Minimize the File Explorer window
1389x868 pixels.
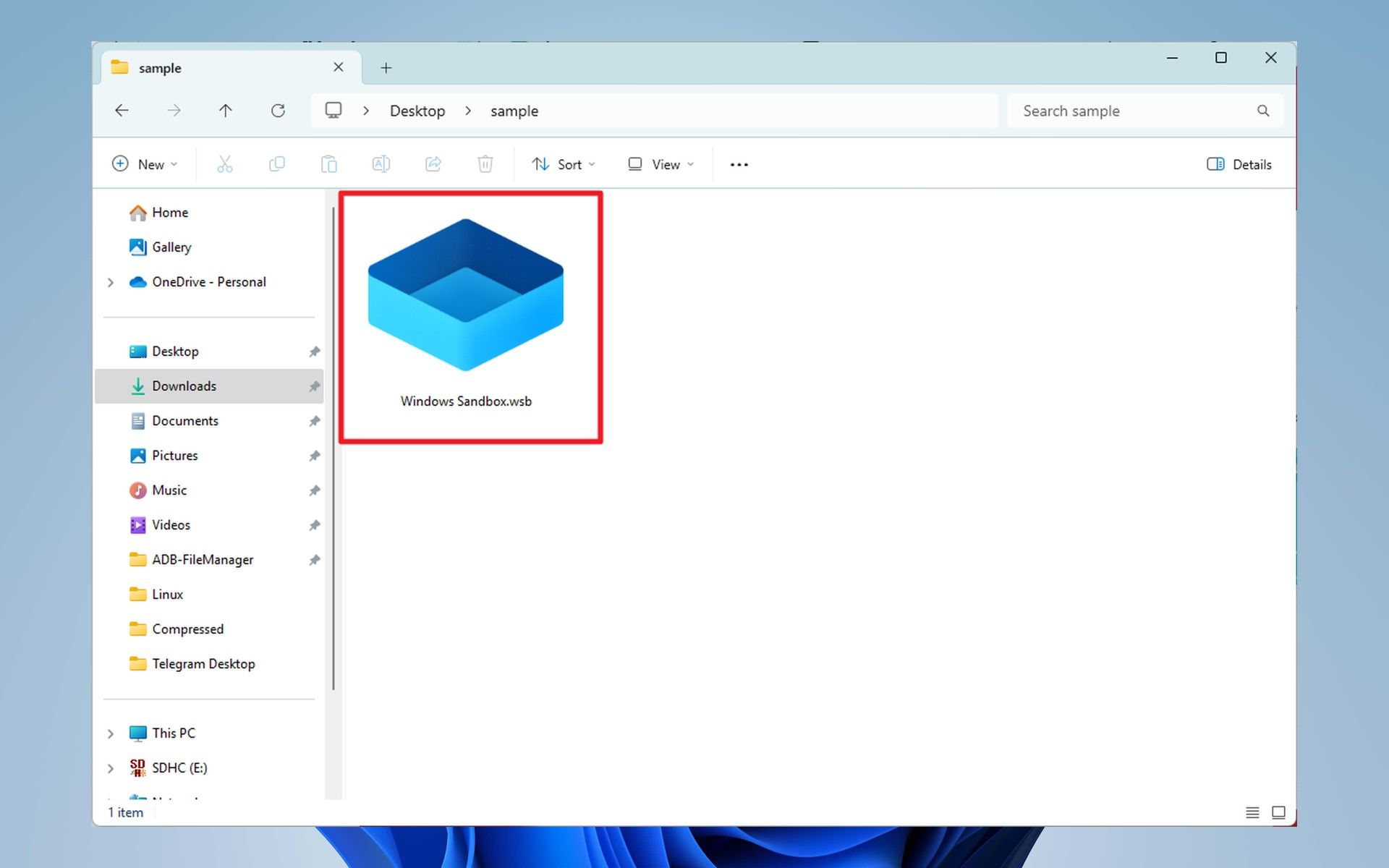coord(1172,58)
